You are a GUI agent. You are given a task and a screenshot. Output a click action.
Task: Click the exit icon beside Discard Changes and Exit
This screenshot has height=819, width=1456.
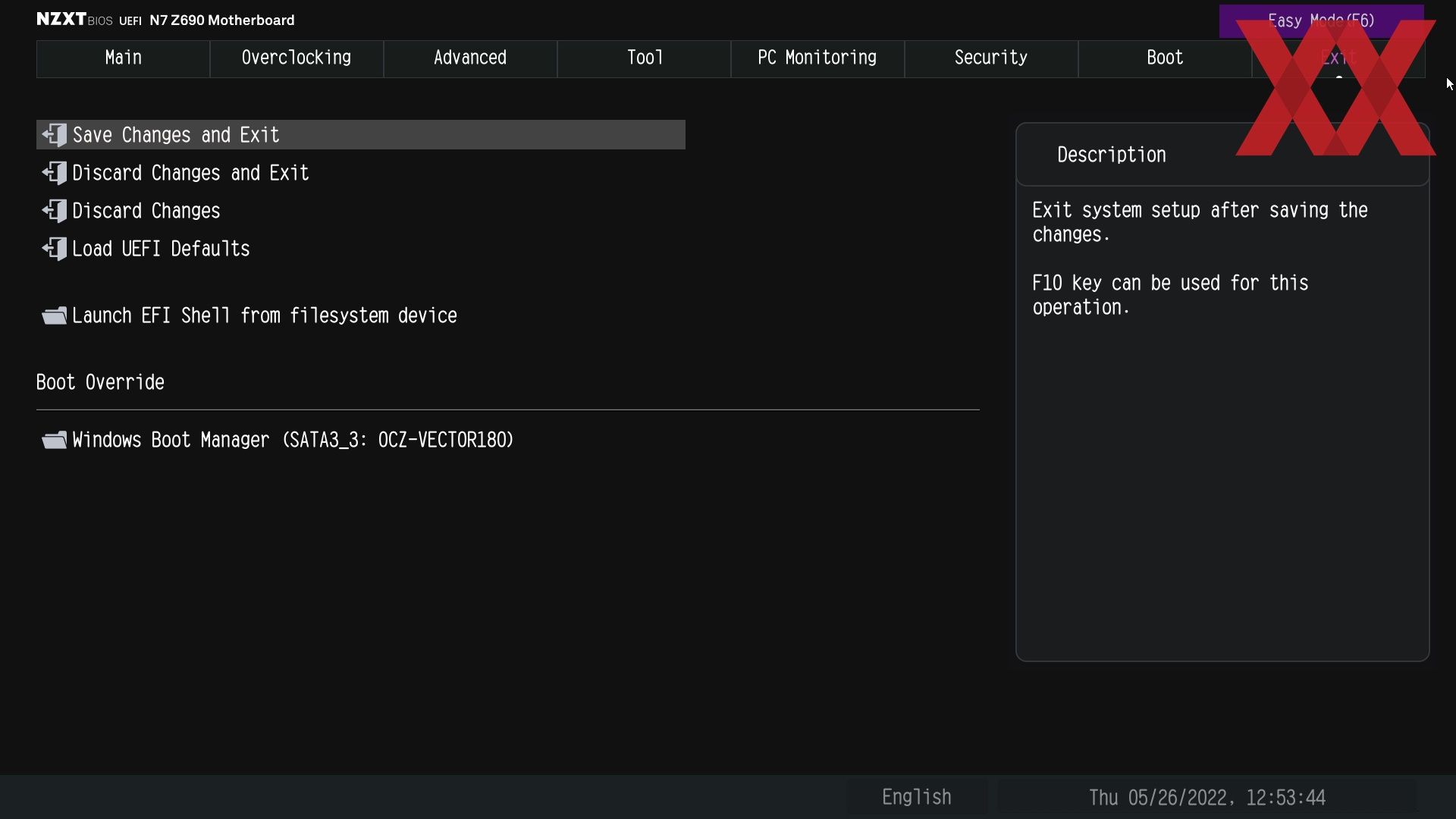(x=55, y=173)
